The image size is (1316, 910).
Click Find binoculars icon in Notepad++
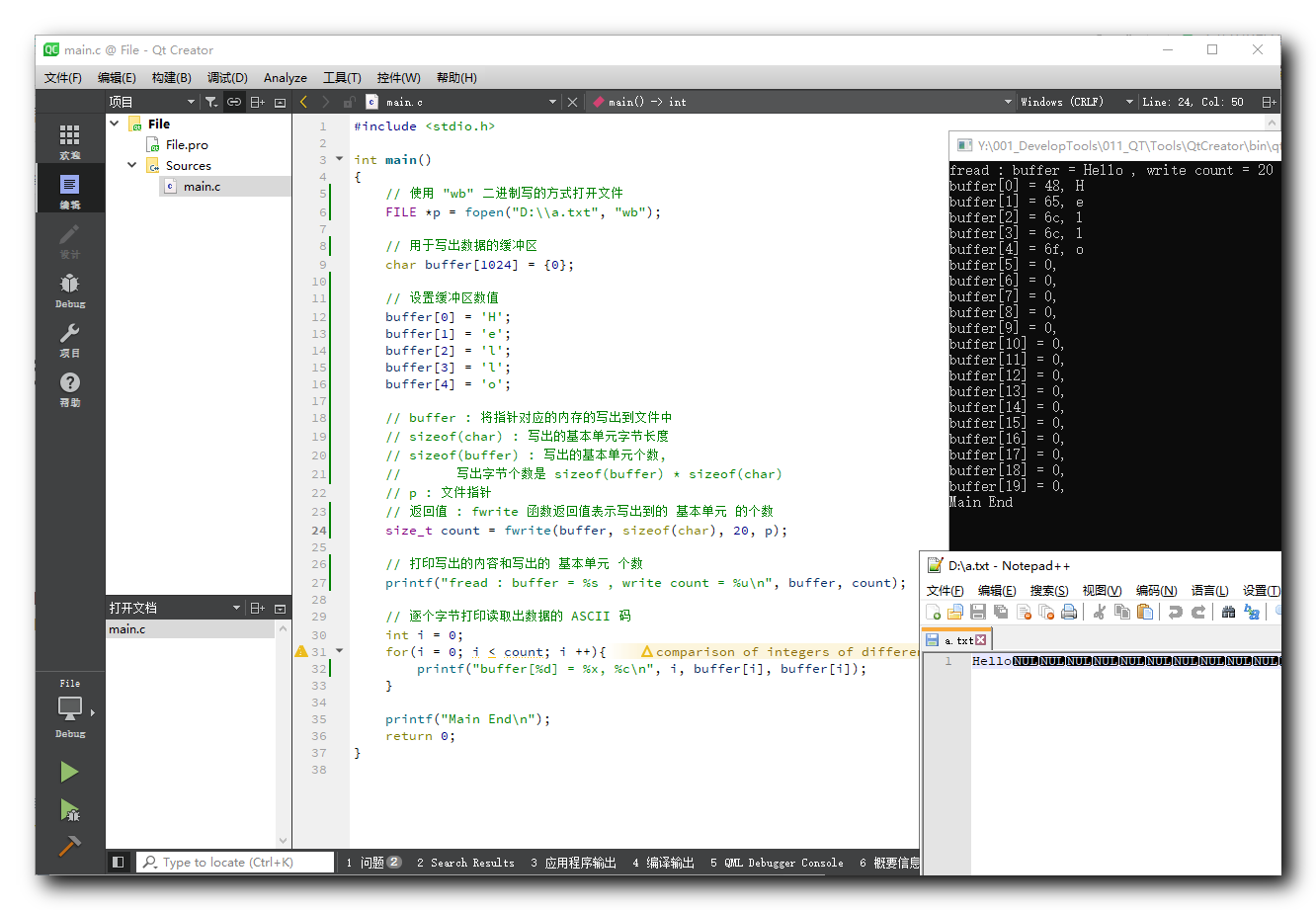(x=1228, y=613)
